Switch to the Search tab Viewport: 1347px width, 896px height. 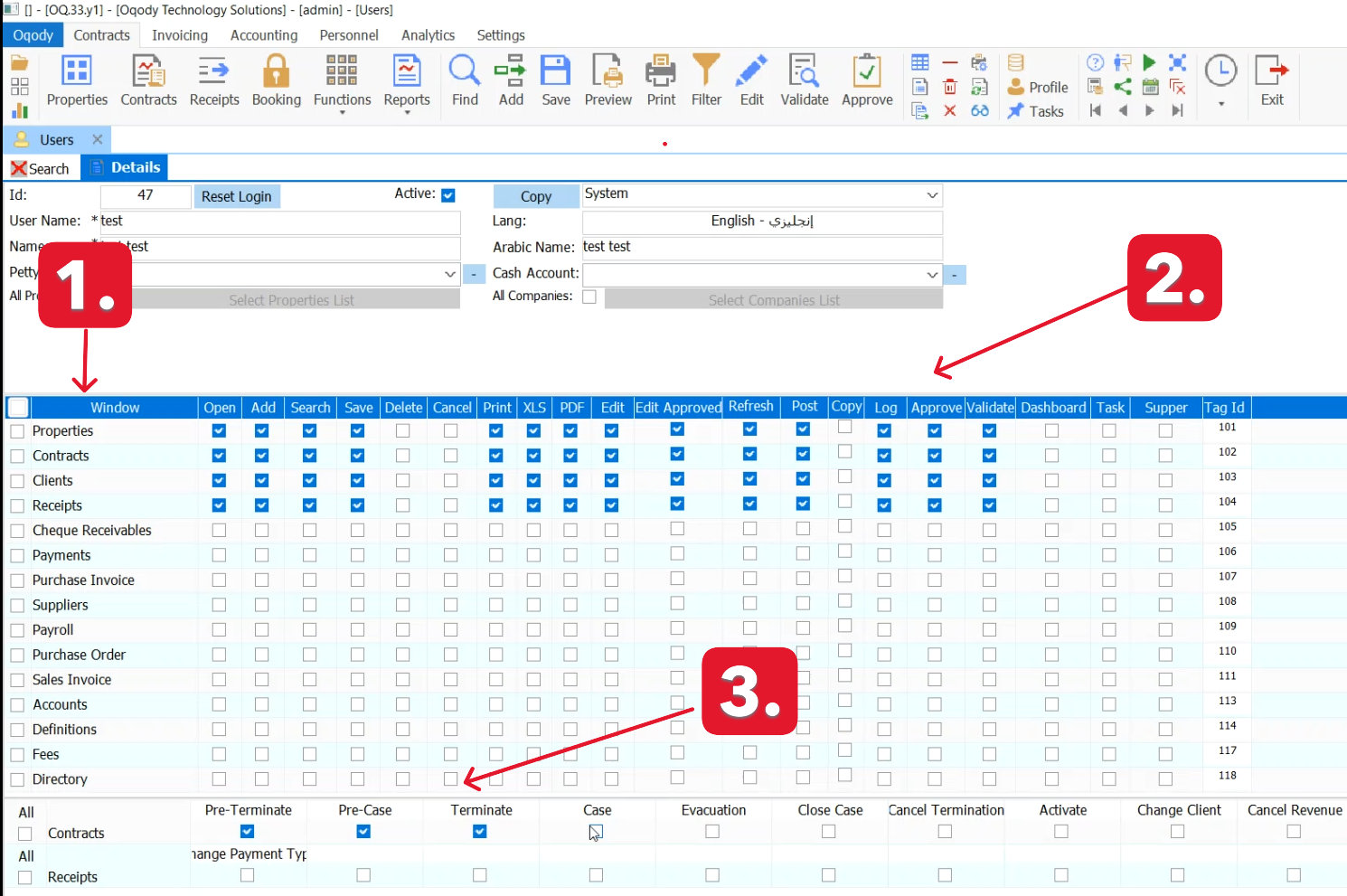tap(41, 169)
